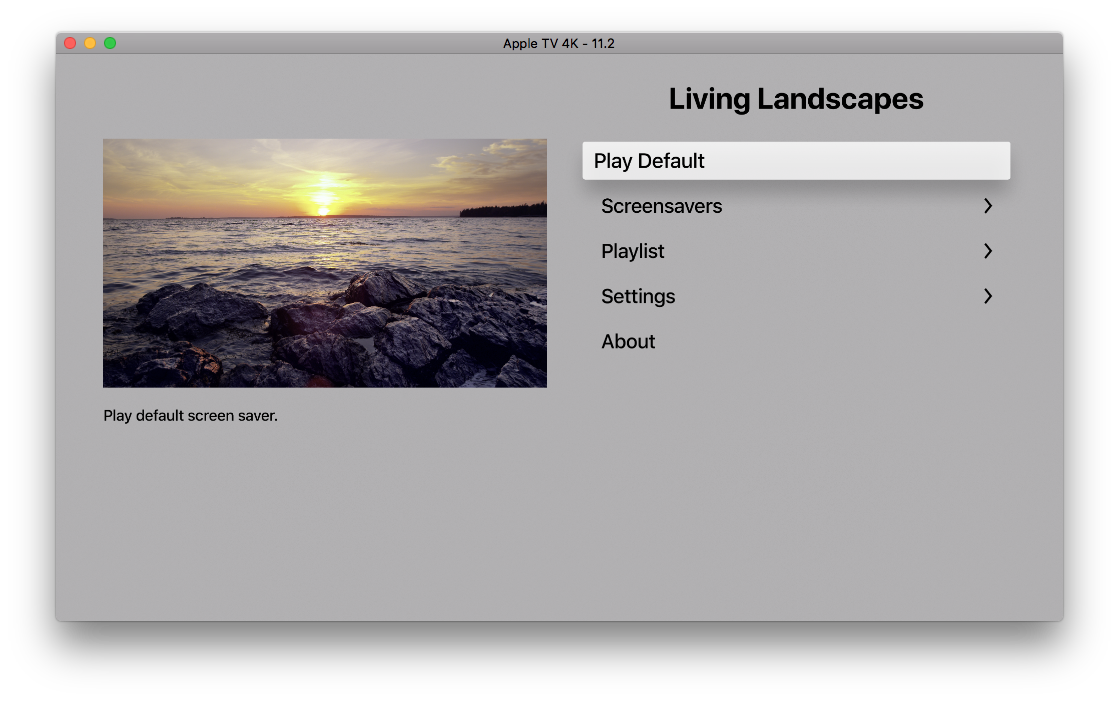Click the chevron beside Playlist
Image resolution: width=1119 pixels, height=701 pixels.
(x=988, y=251)
